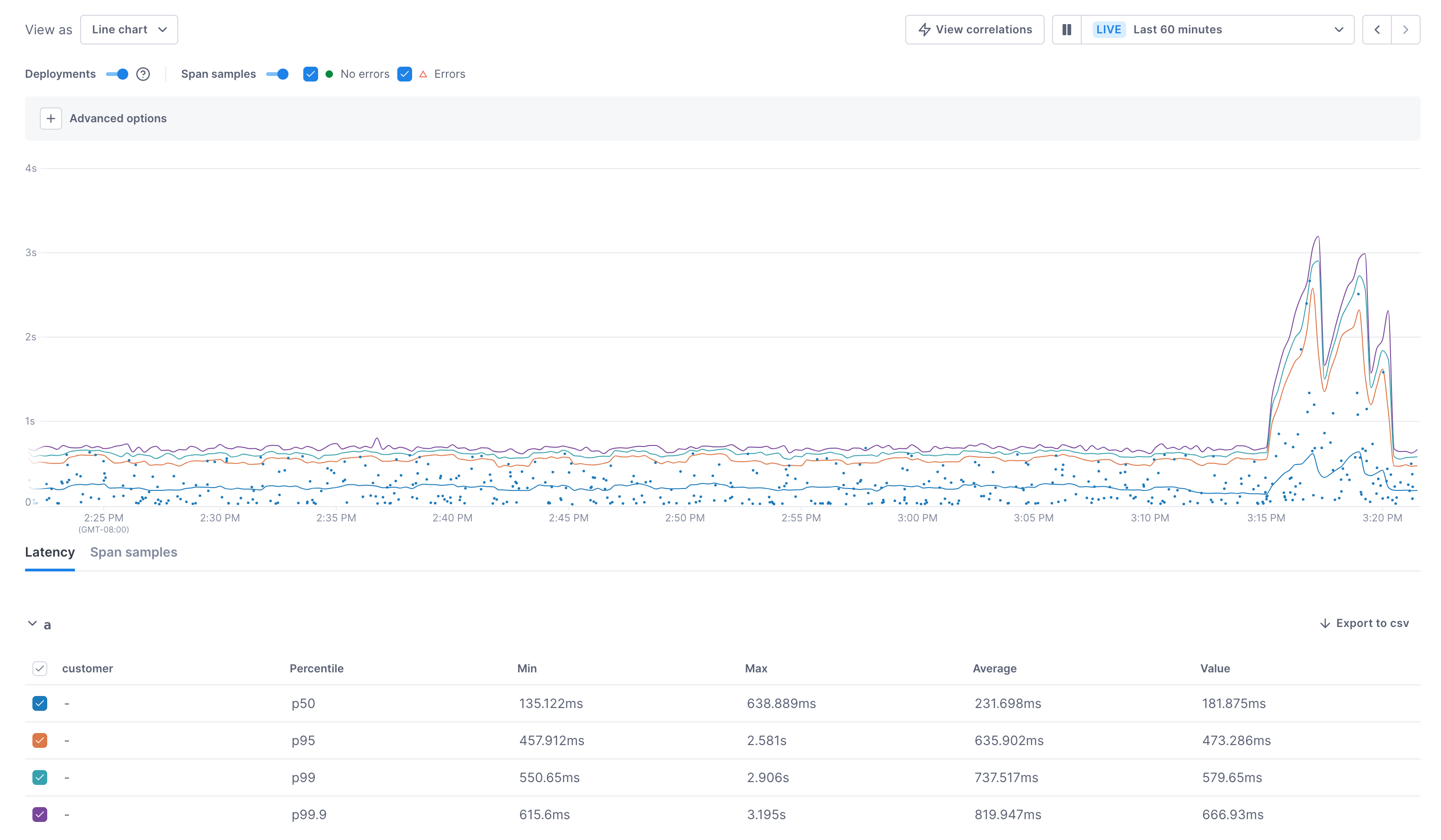Go to next time range arrow
The height and width of the screenshot is (840, 1441).
[1405, 30]
